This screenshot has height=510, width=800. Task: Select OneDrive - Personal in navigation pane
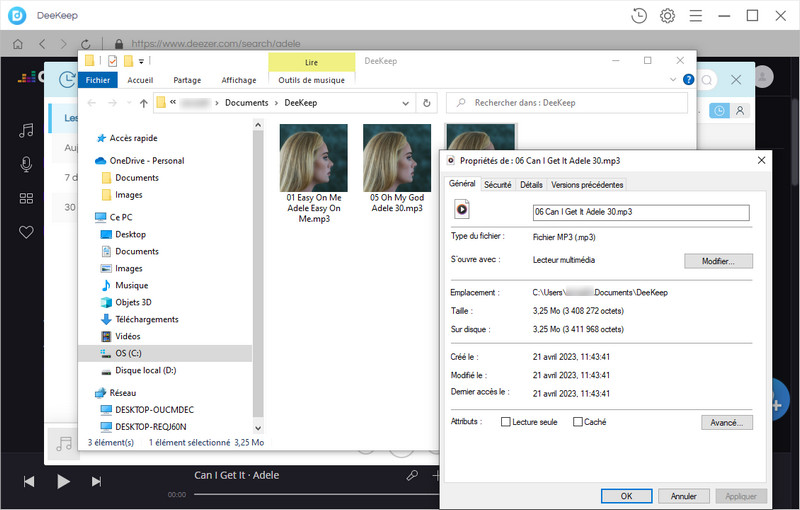(x=146, y=161)
